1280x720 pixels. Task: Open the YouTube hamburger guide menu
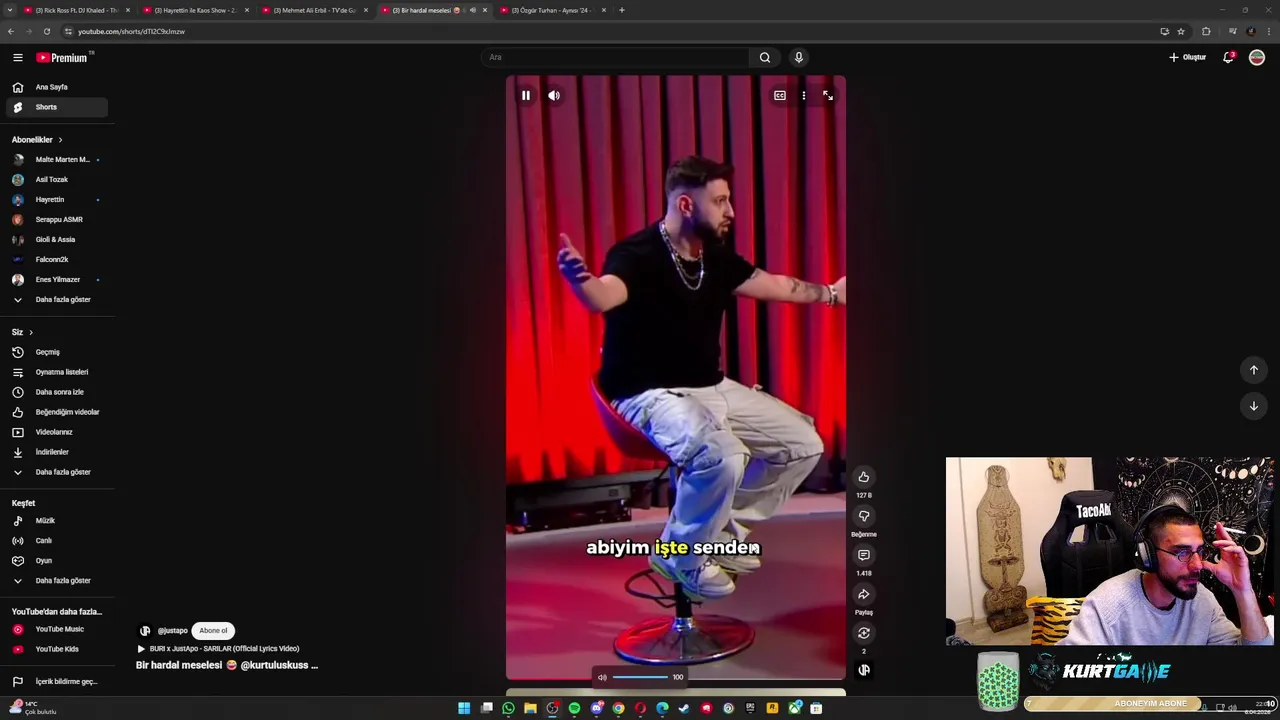click(17, 58)
